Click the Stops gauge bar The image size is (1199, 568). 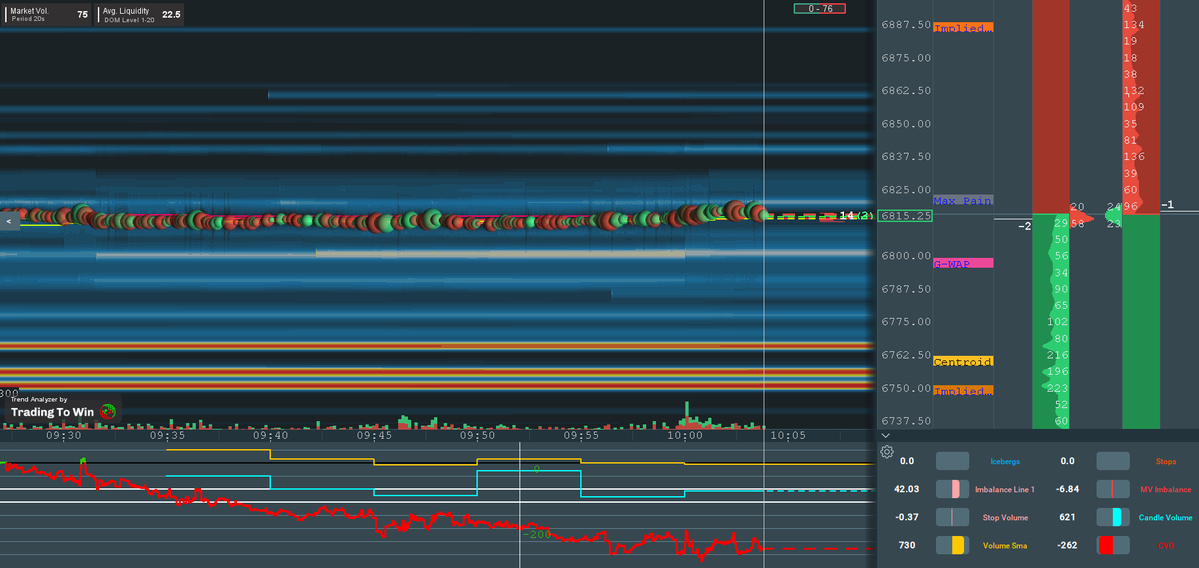click(x=1113, y=461)
